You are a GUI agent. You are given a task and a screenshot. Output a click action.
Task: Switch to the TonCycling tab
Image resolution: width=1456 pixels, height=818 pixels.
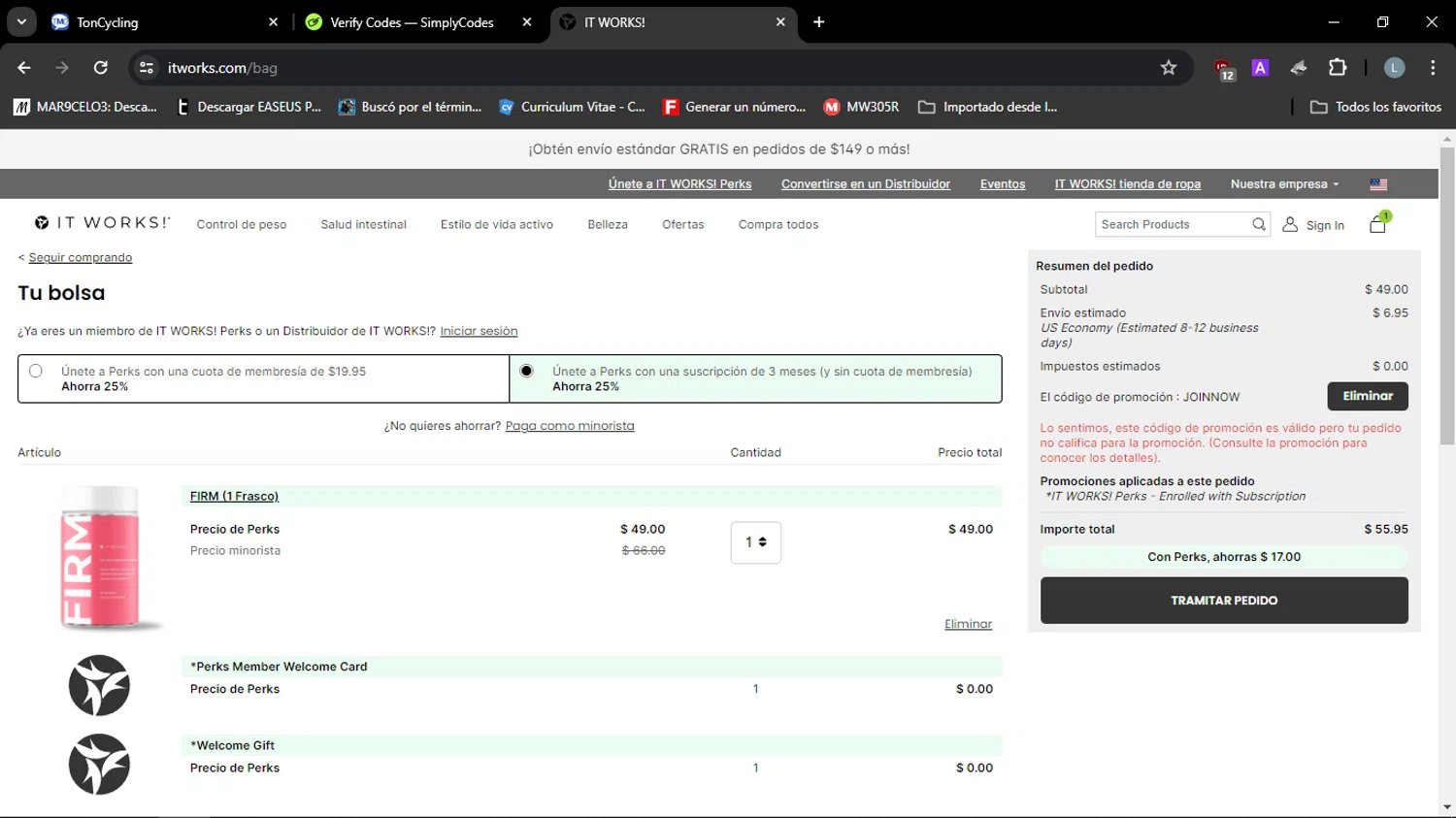(164, 21)
